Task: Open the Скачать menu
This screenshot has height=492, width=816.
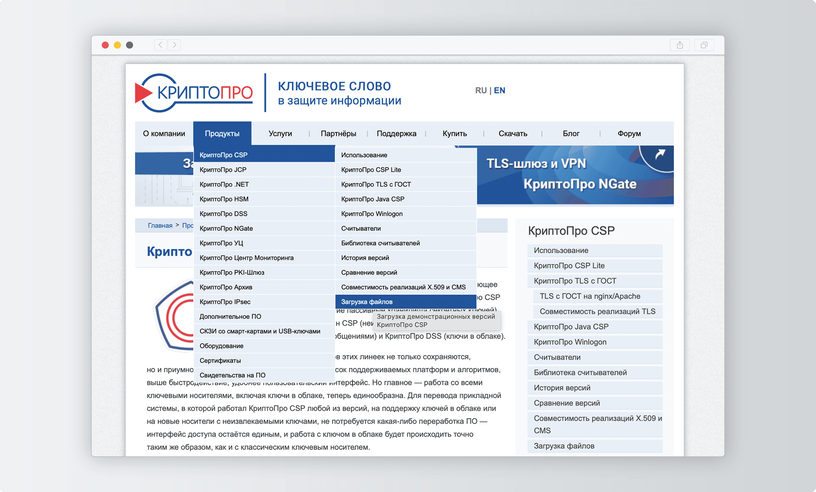Action: (513, 133)
